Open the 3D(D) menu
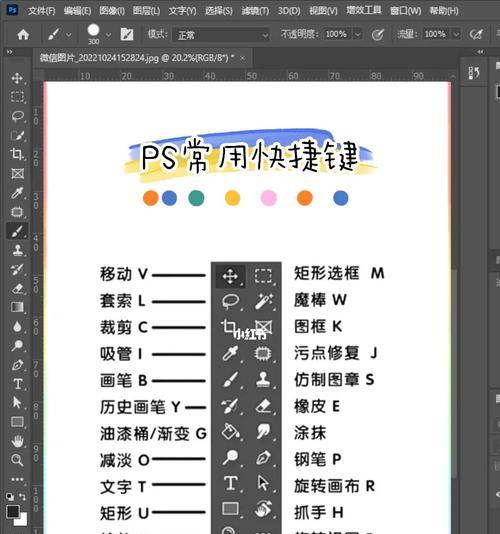This screenshot has width=500, height=534. pos(289,11)
